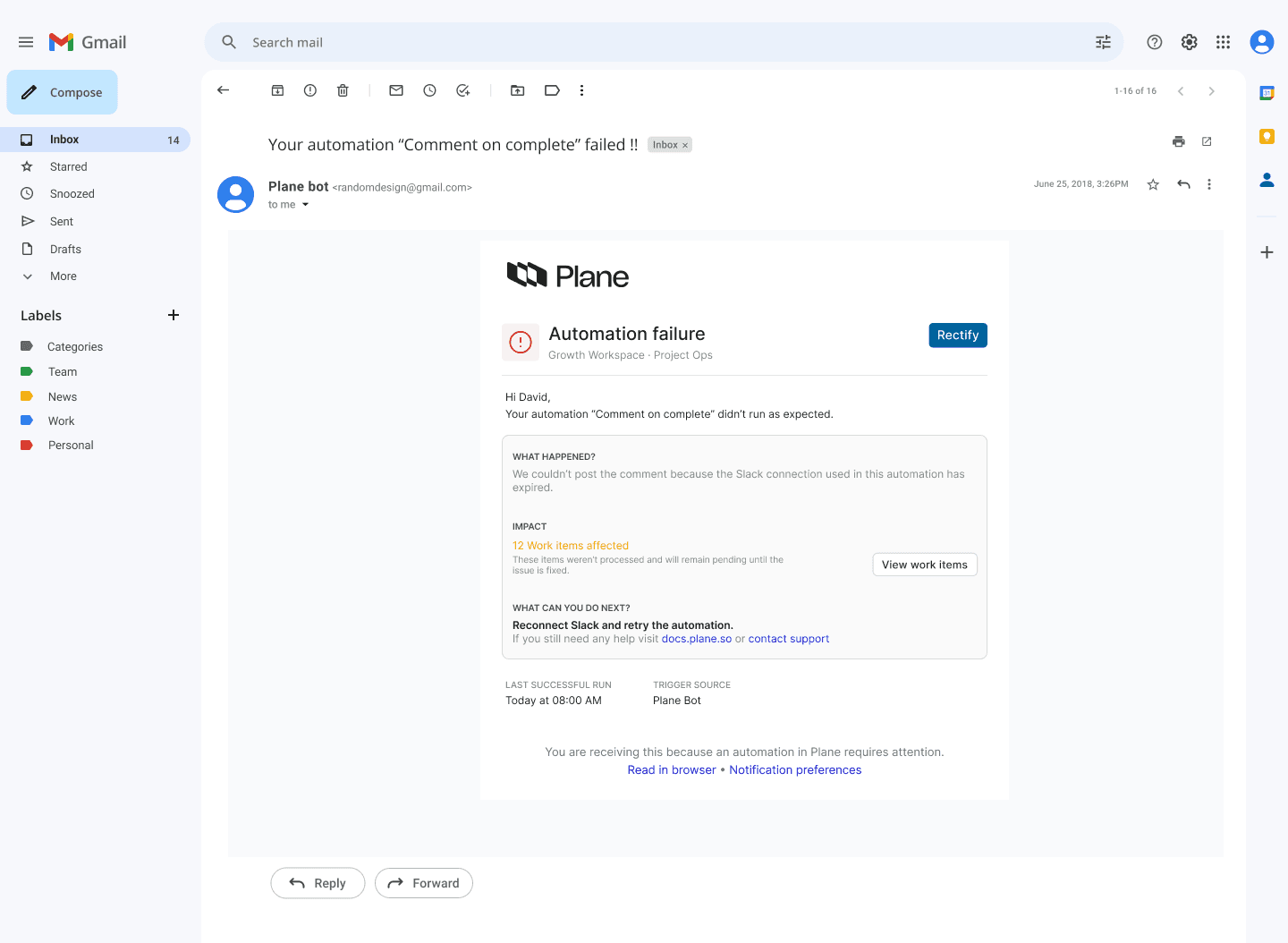Image resolution: width=1288 pixels, height=943 pixels.
Task: Go to the older email
Action: (1211, 91)
